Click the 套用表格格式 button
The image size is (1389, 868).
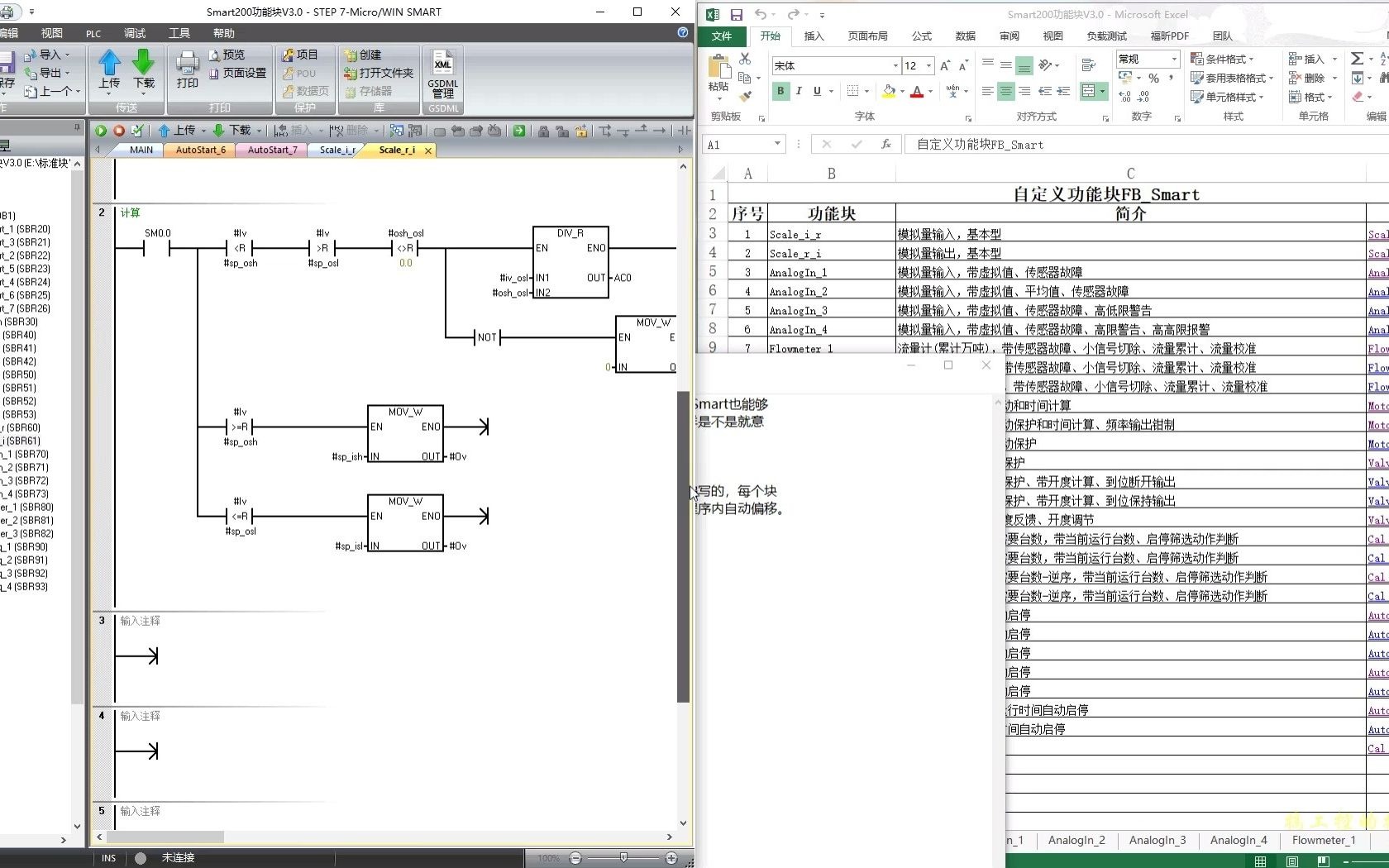pos(1232,78)
